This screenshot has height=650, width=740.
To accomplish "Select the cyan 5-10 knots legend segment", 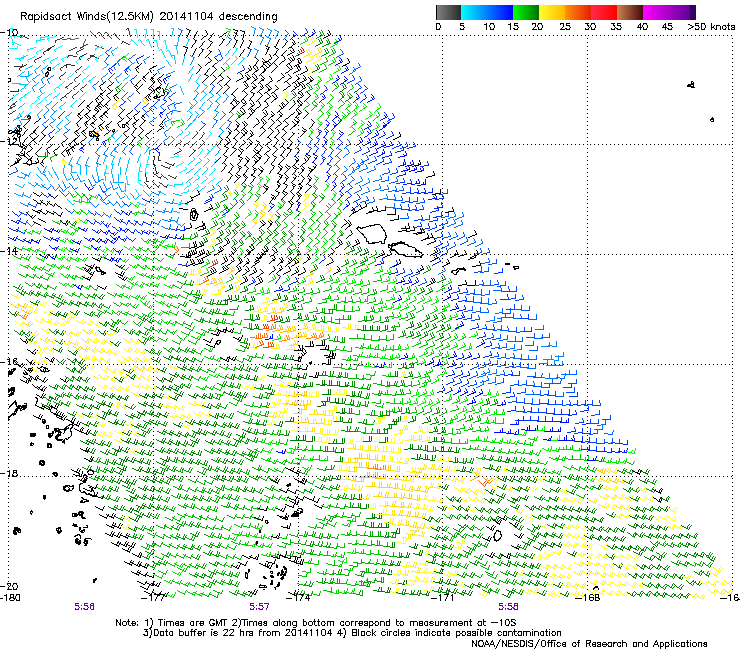I will coord(474,12).
